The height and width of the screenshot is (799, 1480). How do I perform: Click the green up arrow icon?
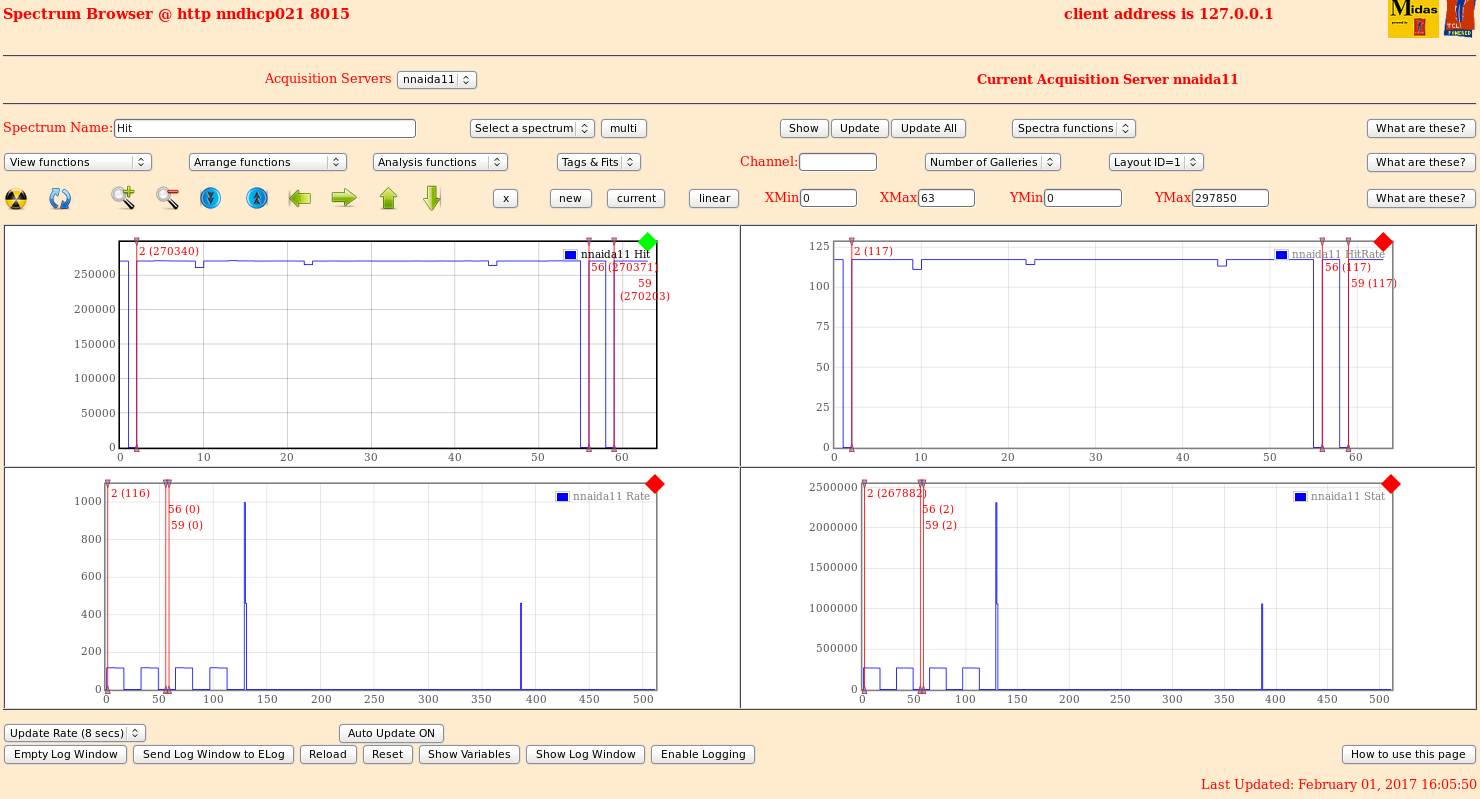click(x=388, y=198)
